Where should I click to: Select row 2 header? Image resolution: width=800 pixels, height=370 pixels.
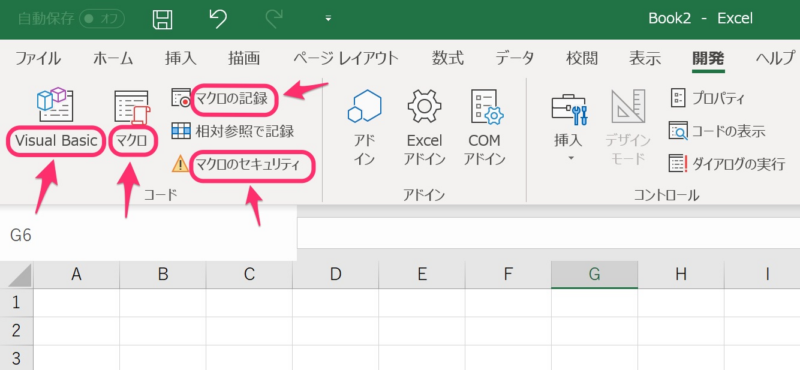point(16,331)
